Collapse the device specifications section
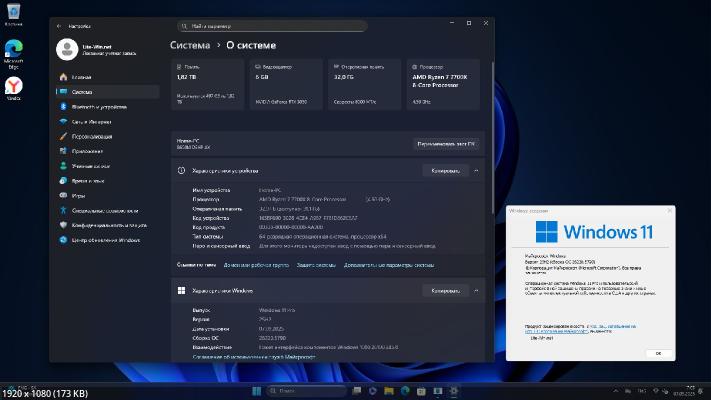This screenshot has width=711, height=400. click(477, 171)
